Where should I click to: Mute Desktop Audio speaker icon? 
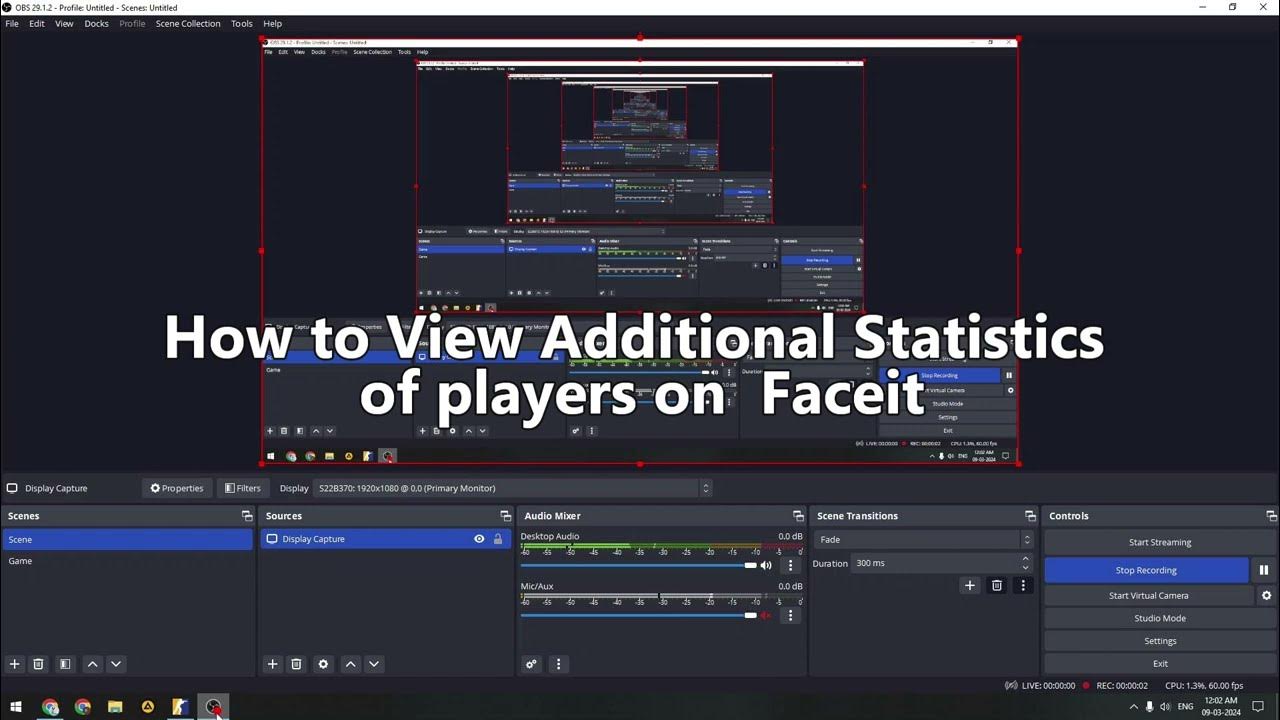tap(766, 565)
